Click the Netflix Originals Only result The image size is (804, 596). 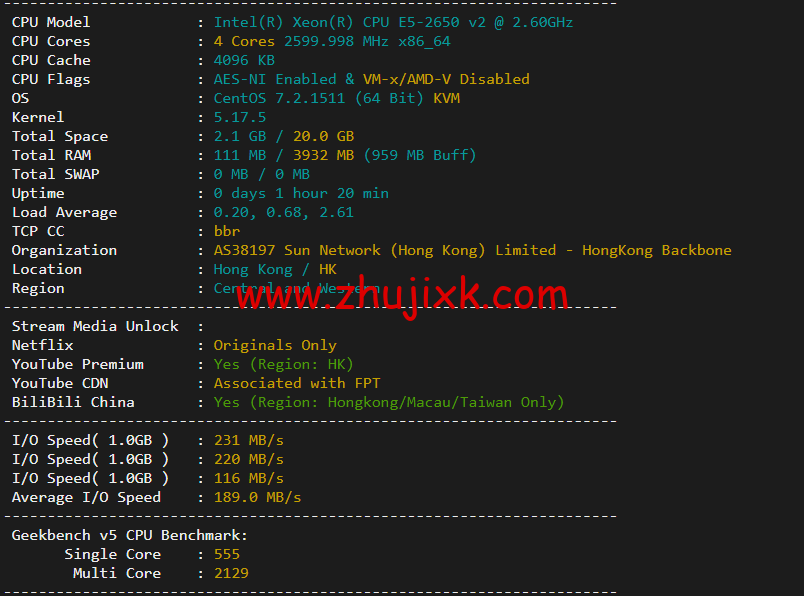[x=275, y=345]
